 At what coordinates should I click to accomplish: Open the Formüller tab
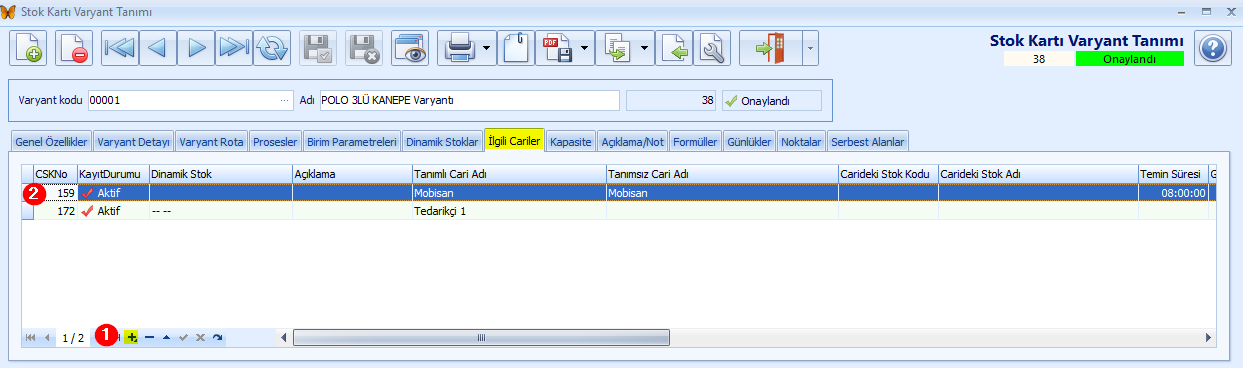tap(695, 142)
